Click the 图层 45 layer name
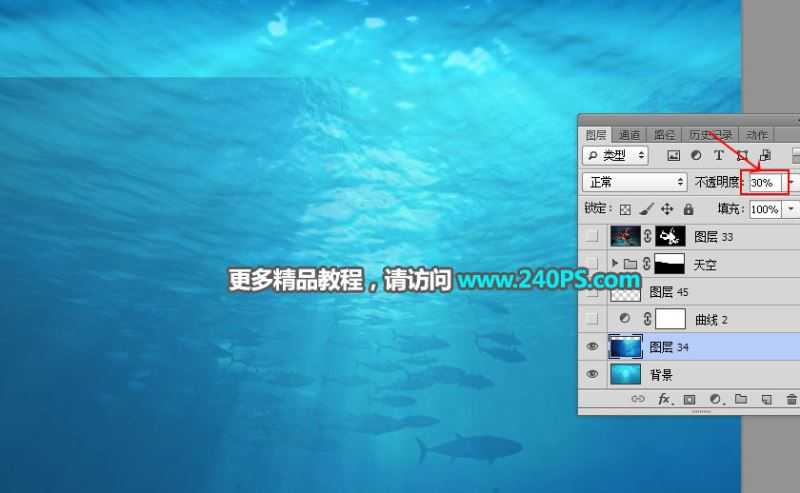Screen dimensions: 800x493 (669, 292)
